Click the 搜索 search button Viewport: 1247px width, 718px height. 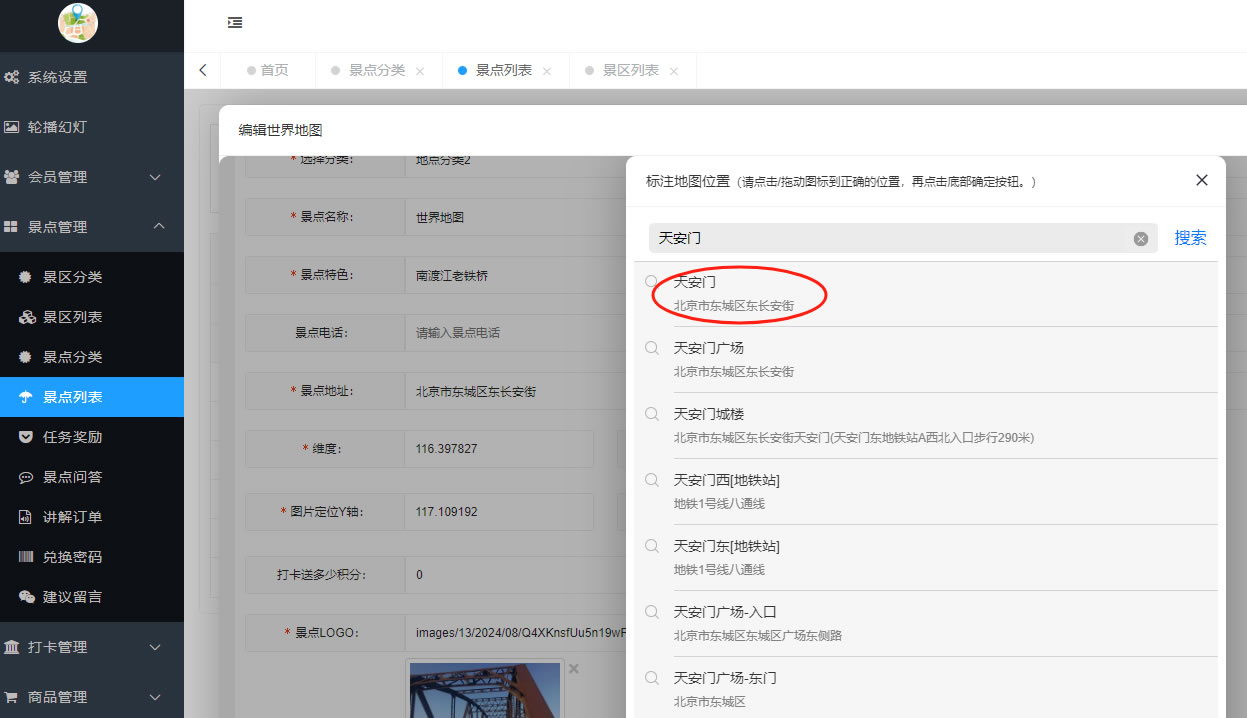[1190, 238]
